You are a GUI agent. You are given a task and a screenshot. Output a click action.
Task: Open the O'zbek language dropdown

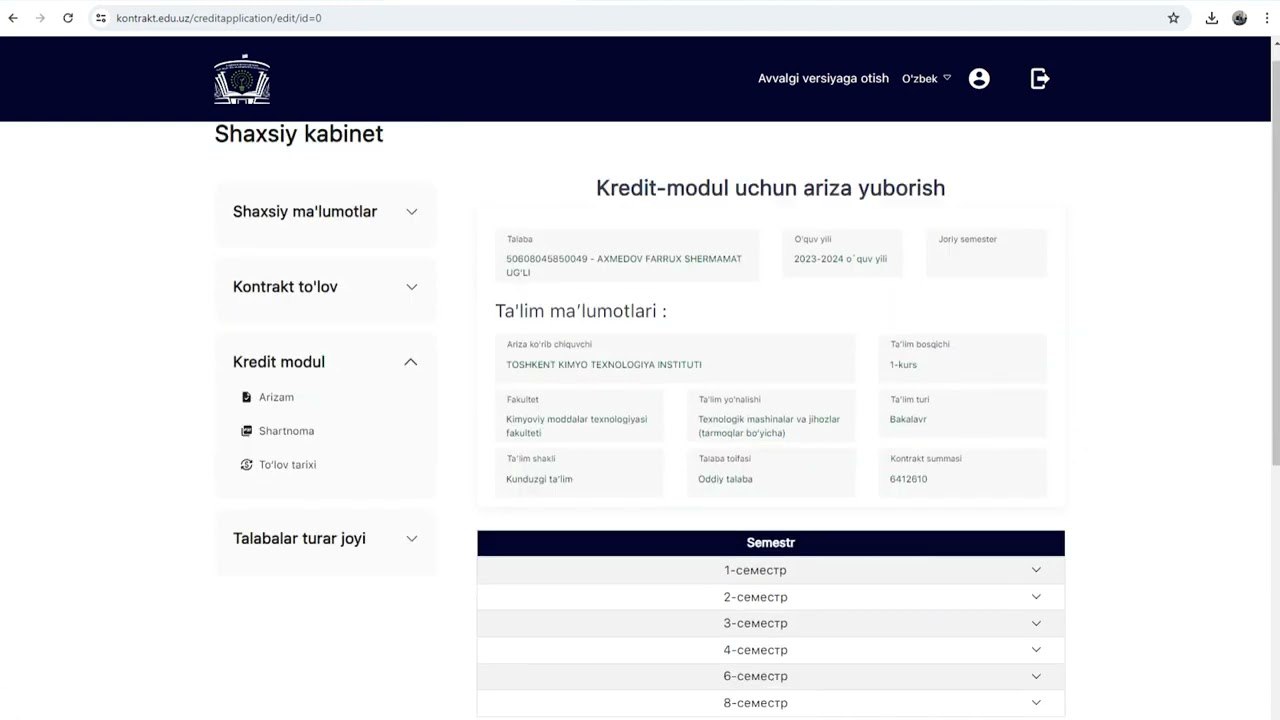926,78
